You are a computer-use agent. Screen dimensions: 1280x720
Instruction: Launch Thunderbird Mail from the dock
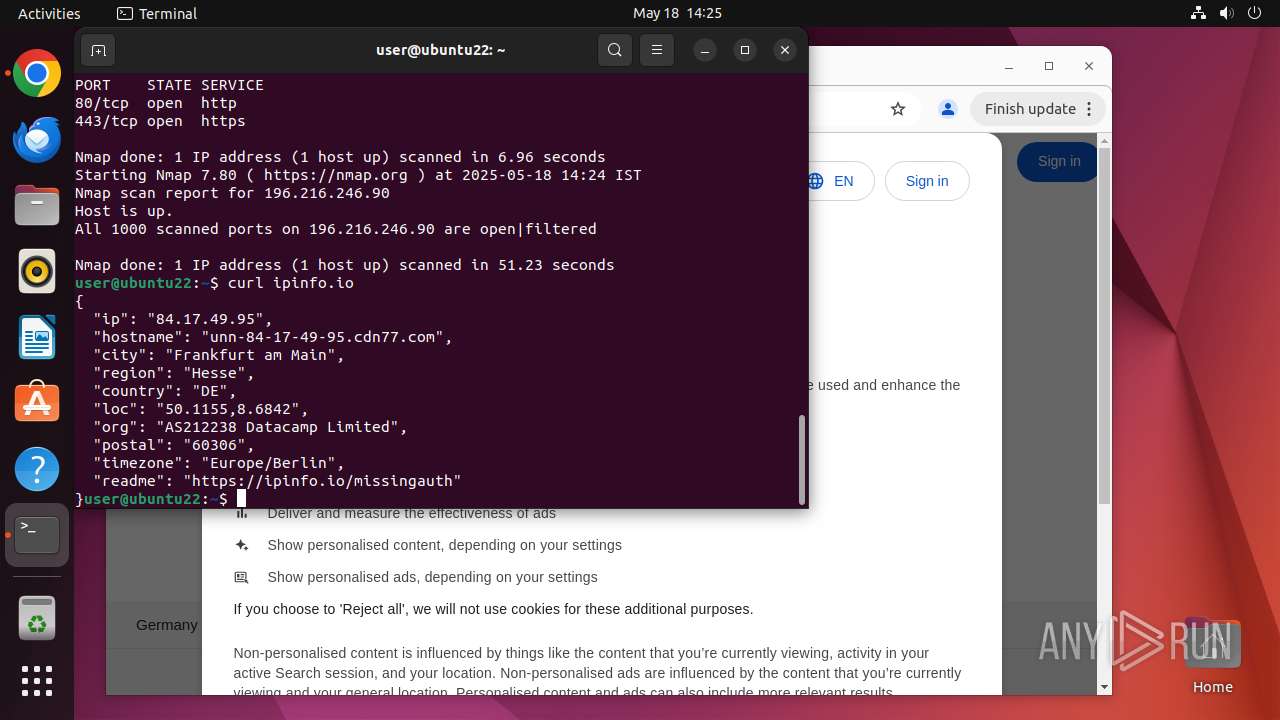pos(37,139)
